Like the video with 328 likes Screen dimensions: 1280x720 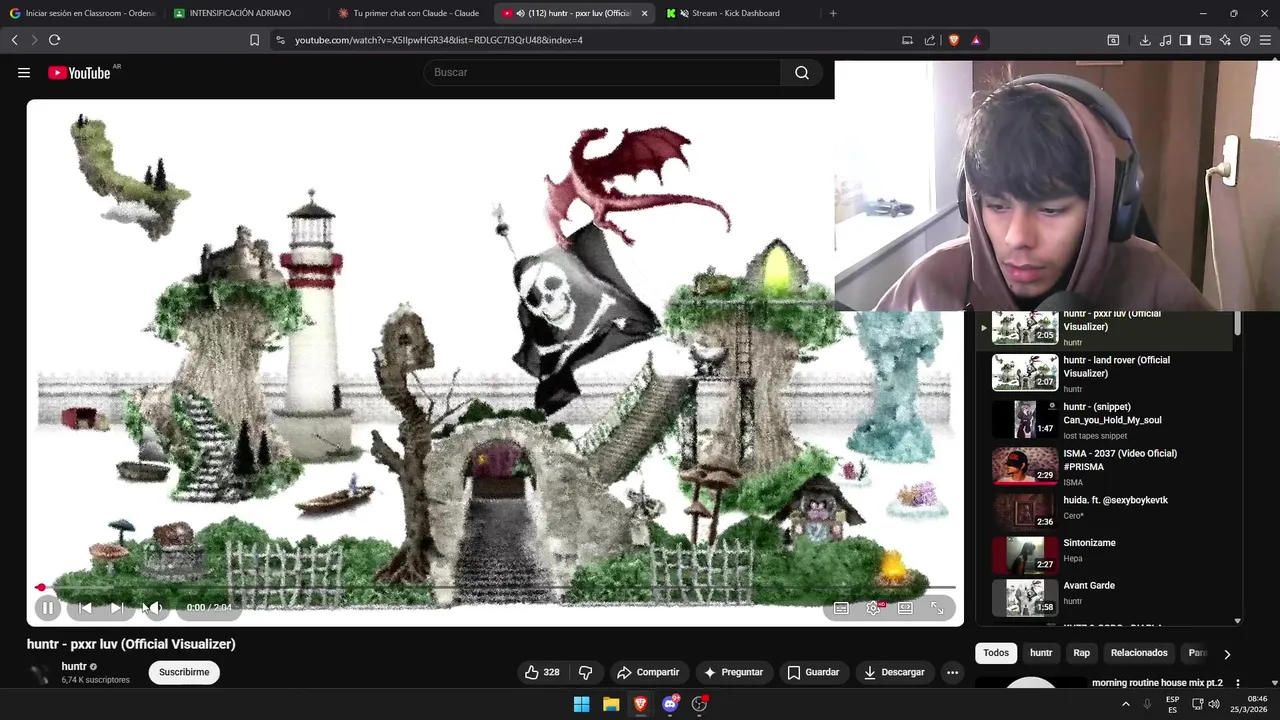[542, 672]
